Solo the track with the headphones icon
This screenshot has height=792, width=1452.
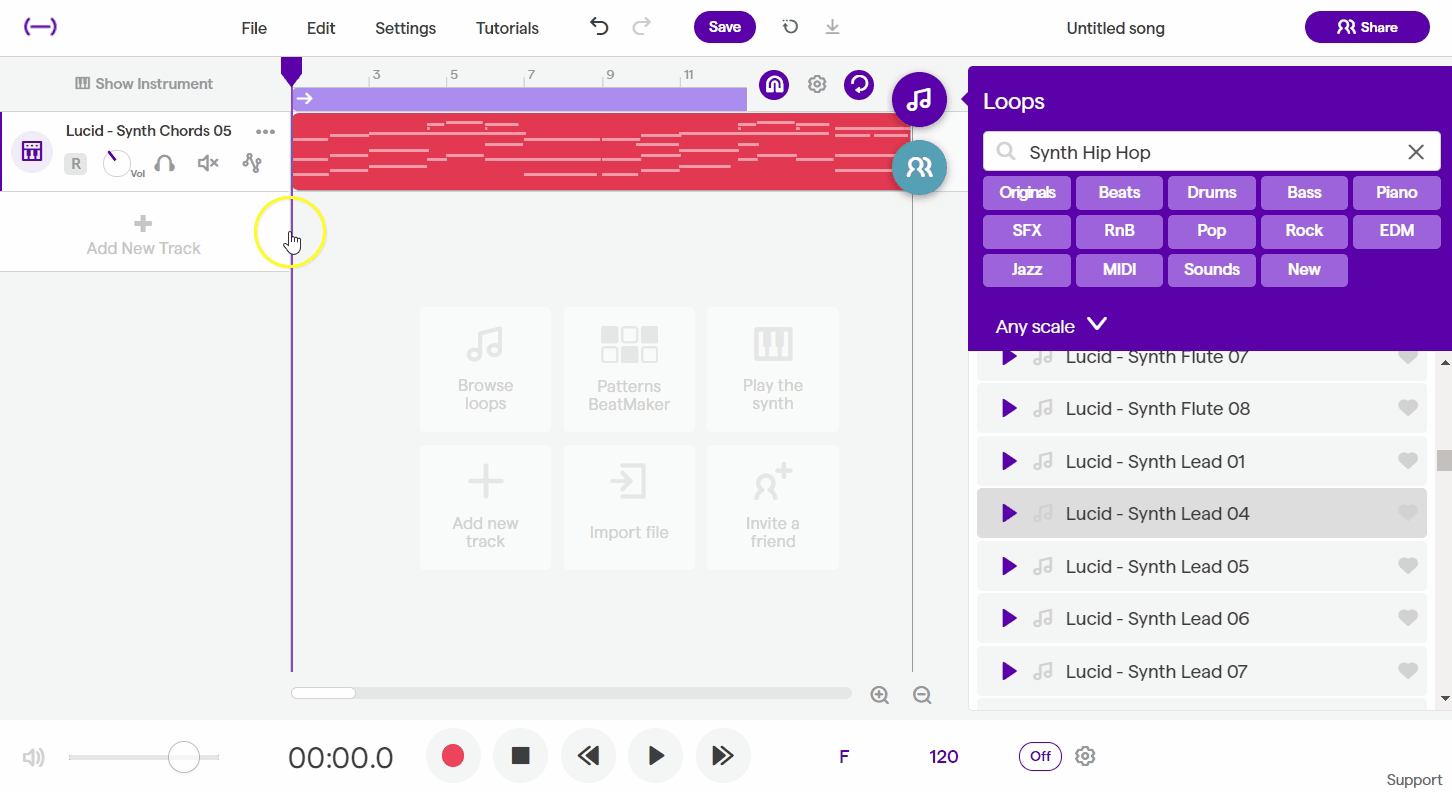[x=164, y=162]
